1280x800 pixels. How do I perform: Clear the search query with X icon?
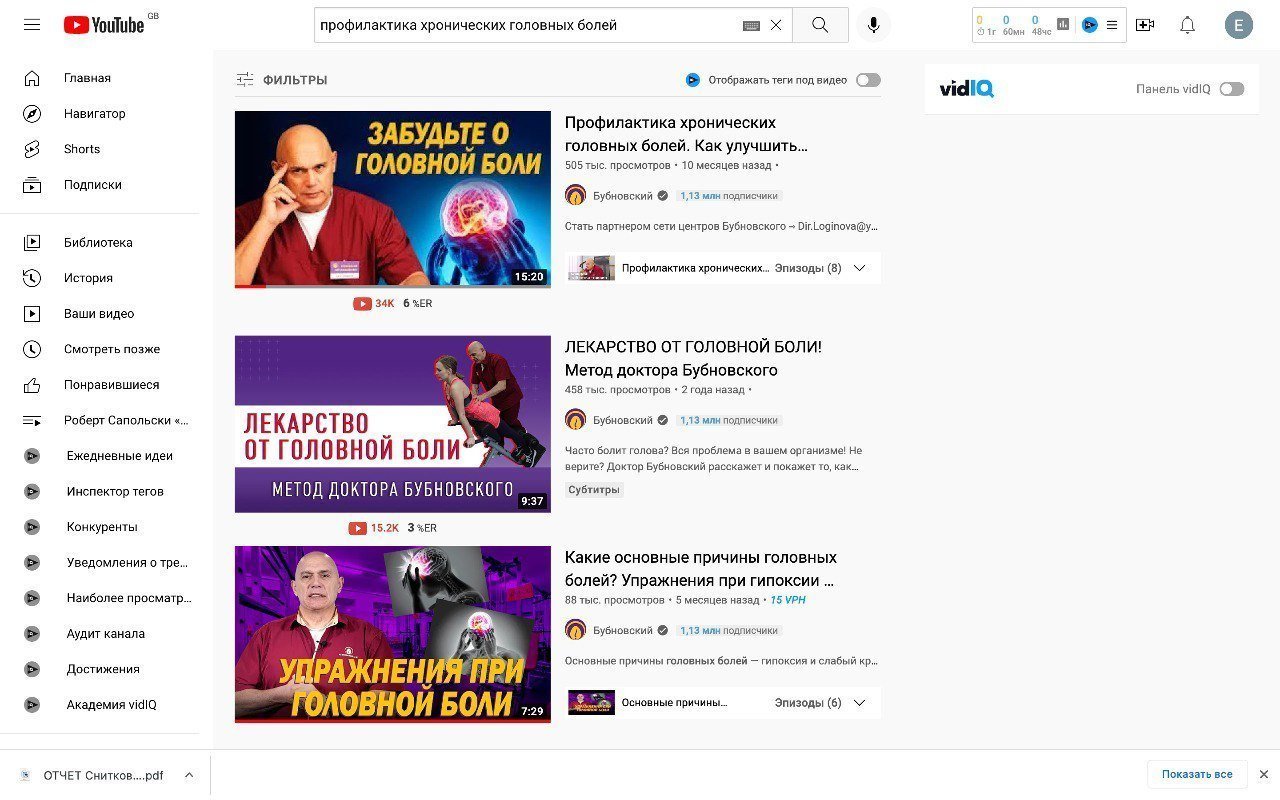coord(776,25)
